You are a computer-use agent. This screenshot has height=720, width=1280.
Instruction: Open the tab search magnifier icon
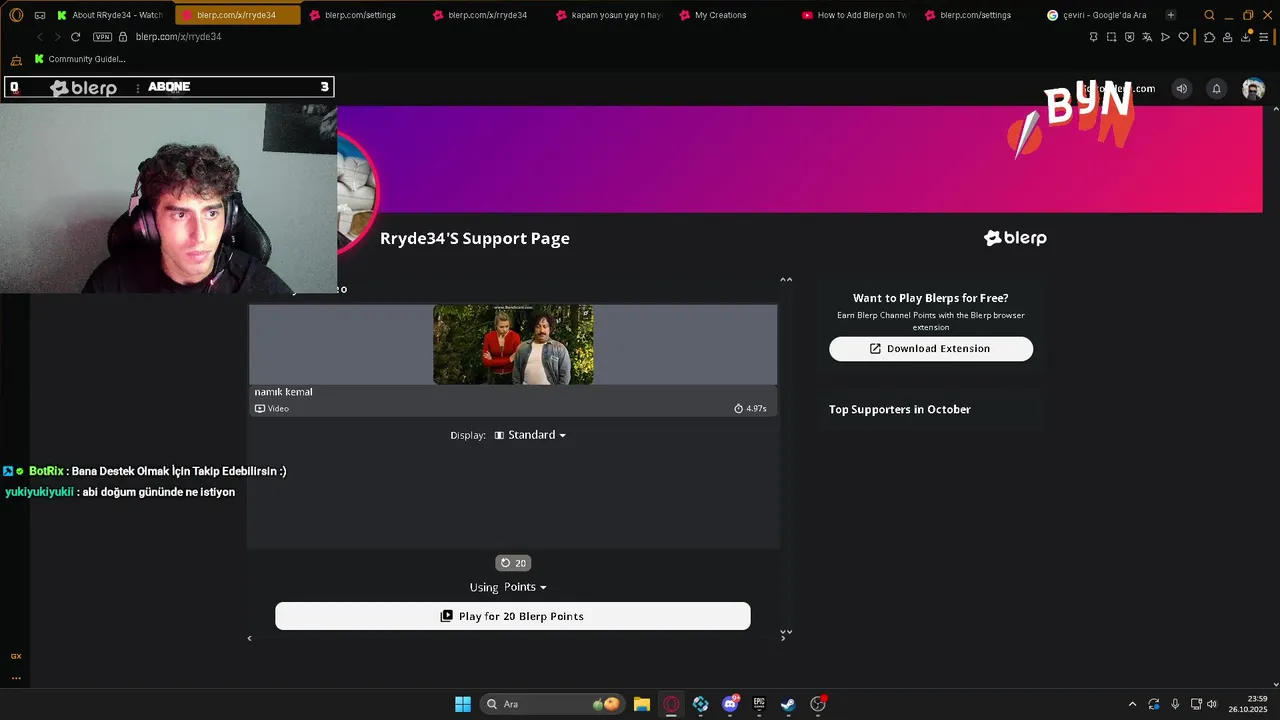point(1209,15)
